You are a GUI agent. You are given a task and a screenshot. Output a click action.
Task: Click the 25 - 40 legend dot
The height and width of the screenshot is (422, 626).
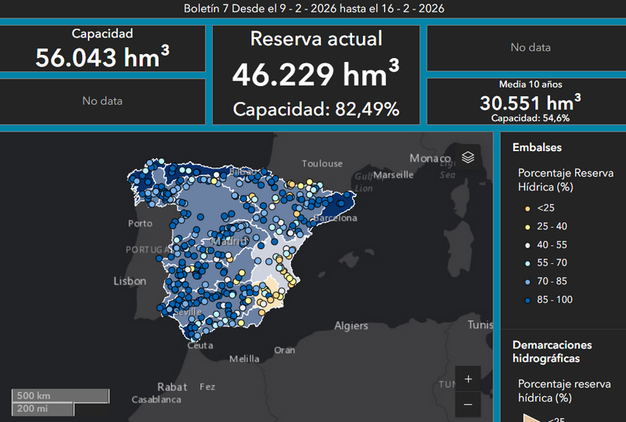pyautogui.click(x=527, y=226)
